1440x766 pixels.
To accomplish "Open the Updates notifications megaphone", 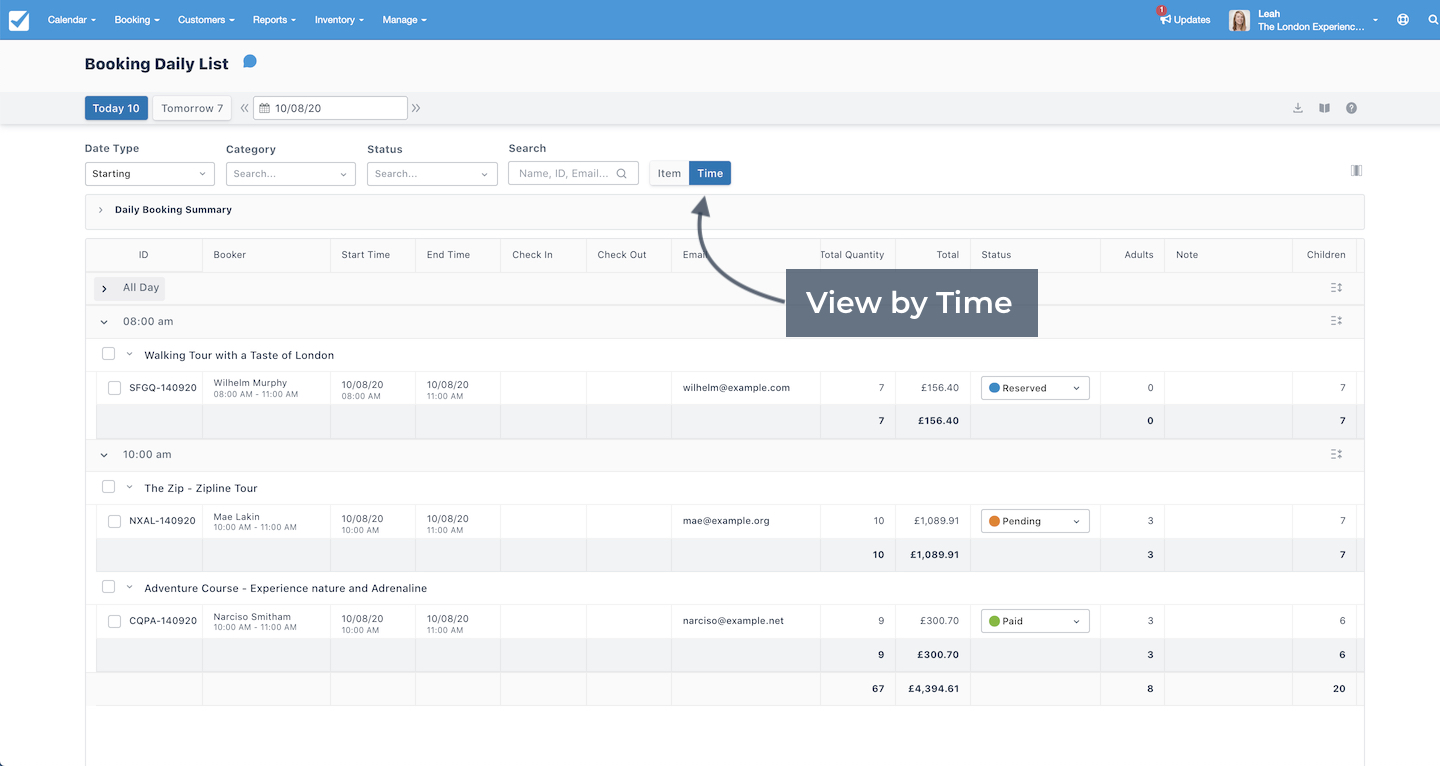I will pyautogui.click(x=1165, y=19).
